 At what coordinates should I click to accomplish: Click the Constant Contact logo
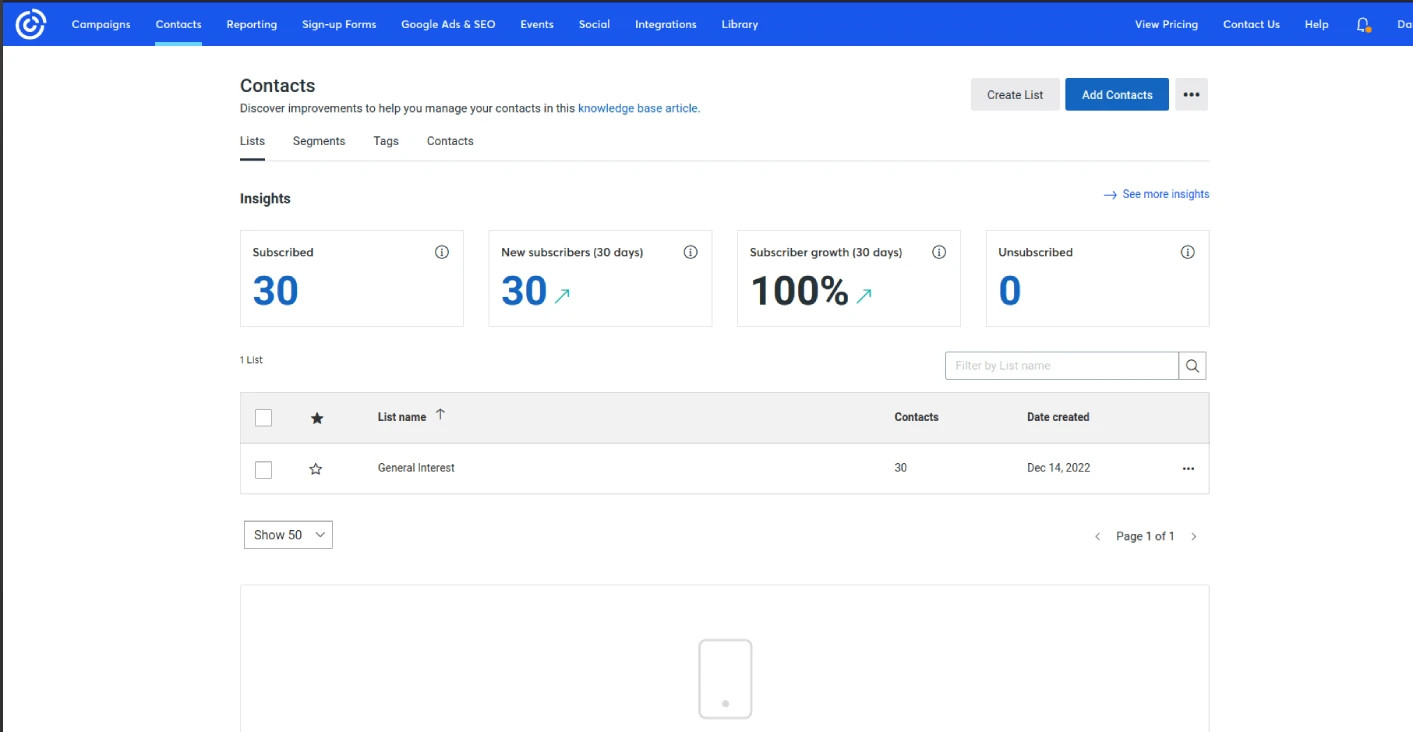(29, 23)
